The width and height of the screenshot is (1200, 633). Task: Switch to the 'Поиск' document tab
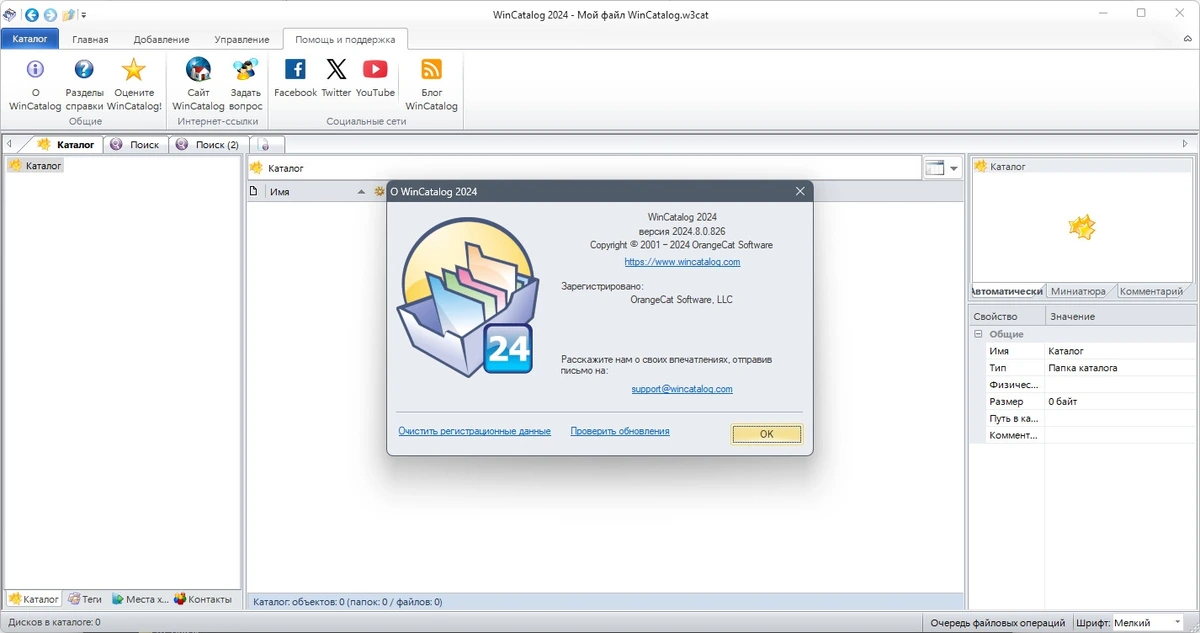coord(135,144)
